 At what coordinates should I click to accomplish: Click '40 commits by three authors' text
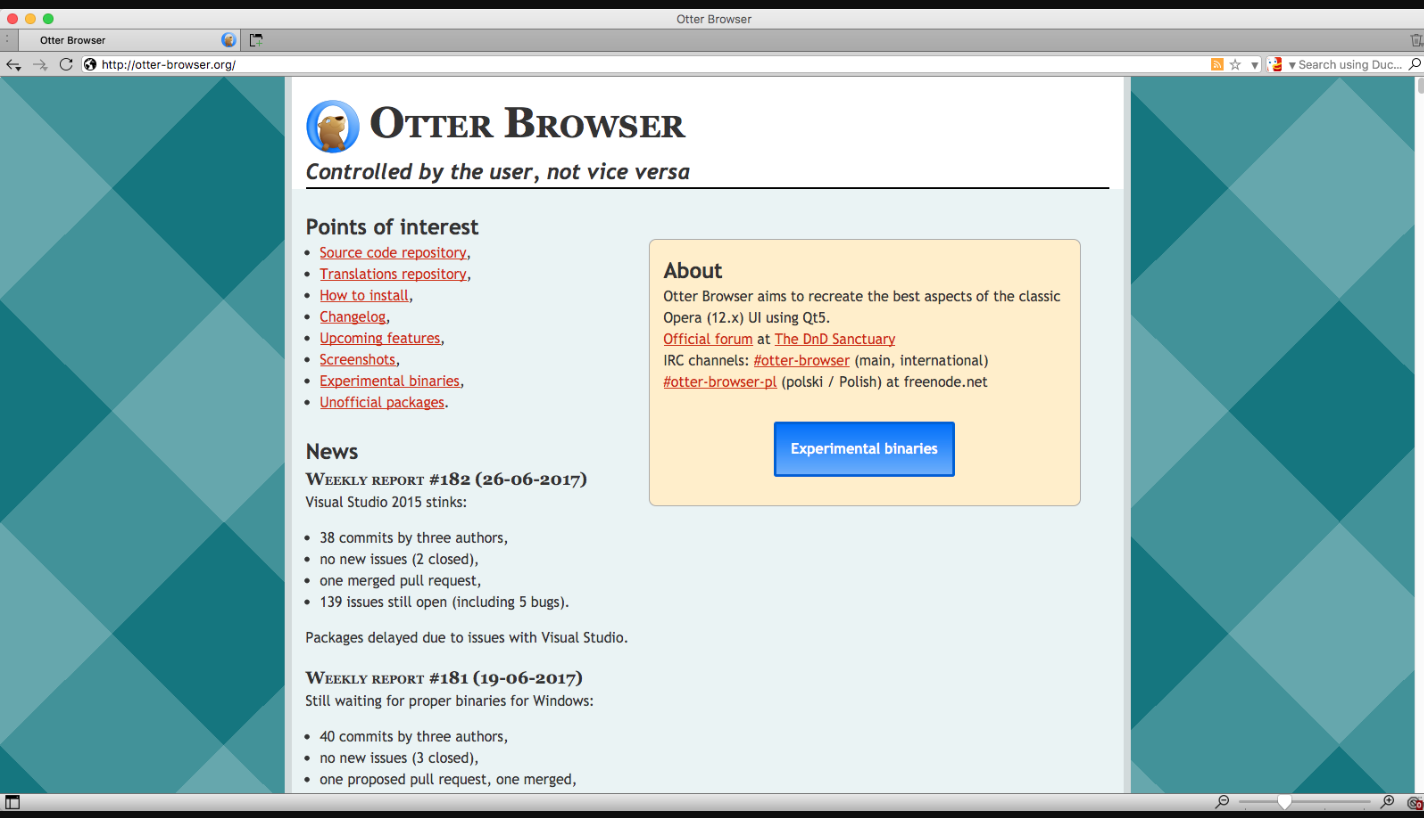pos(413,736)
